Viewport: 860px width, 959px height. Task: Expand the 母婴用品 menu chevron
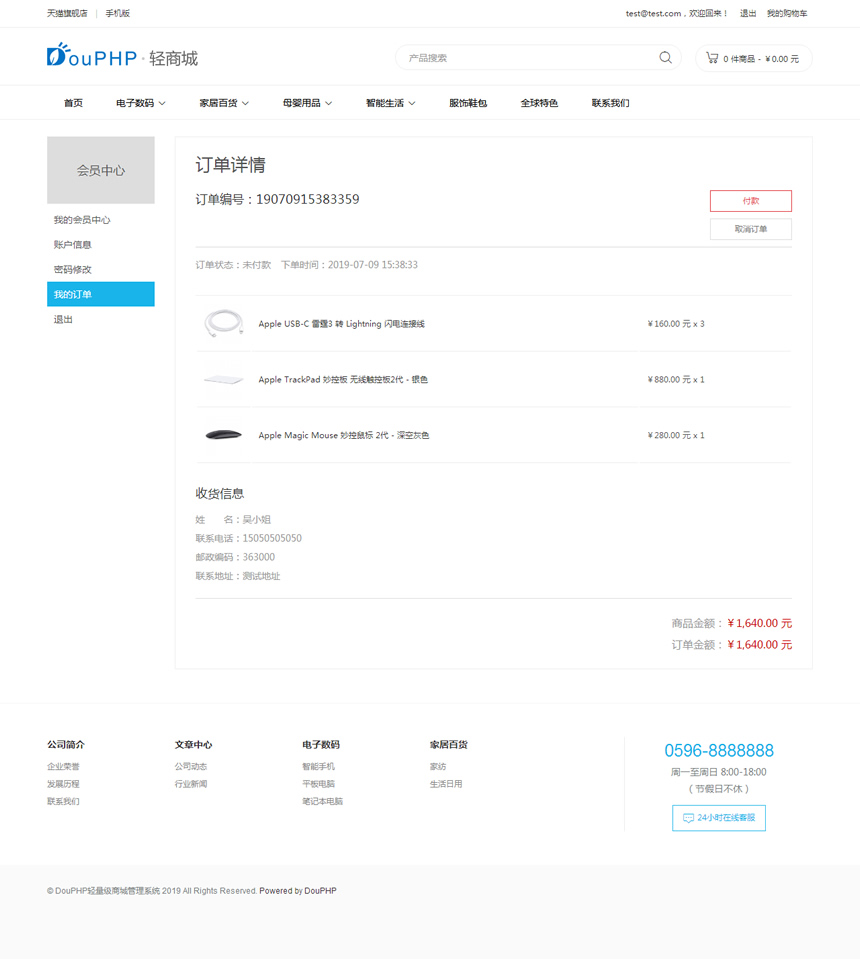coord(328,103)
